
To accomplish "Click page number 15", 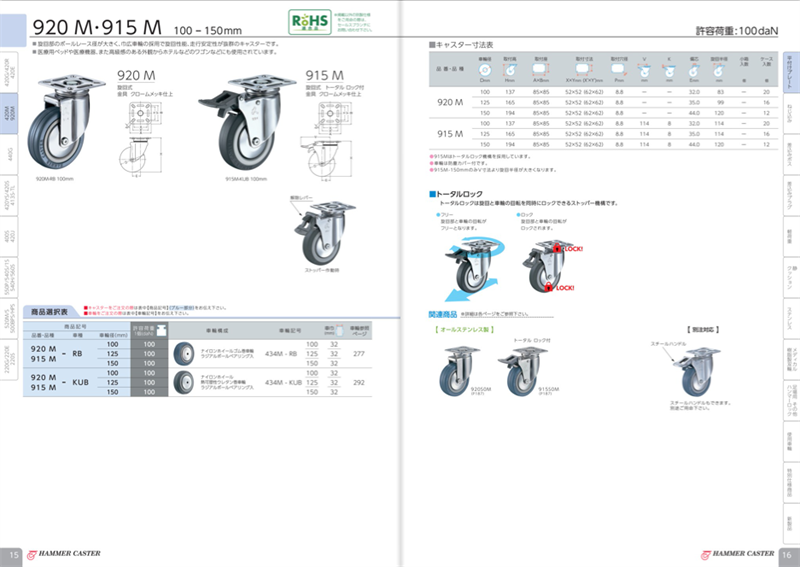I will tap(14, 555).
